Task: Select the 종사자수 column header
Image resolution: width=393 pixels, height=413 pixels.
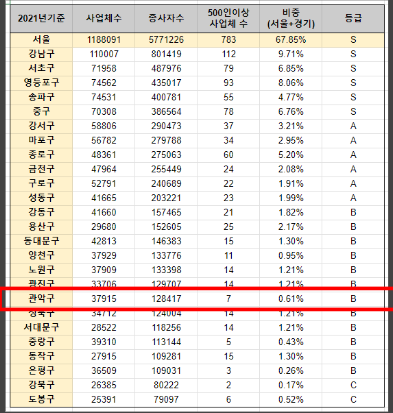Action: pyautogui.click(x=166, y=18)
